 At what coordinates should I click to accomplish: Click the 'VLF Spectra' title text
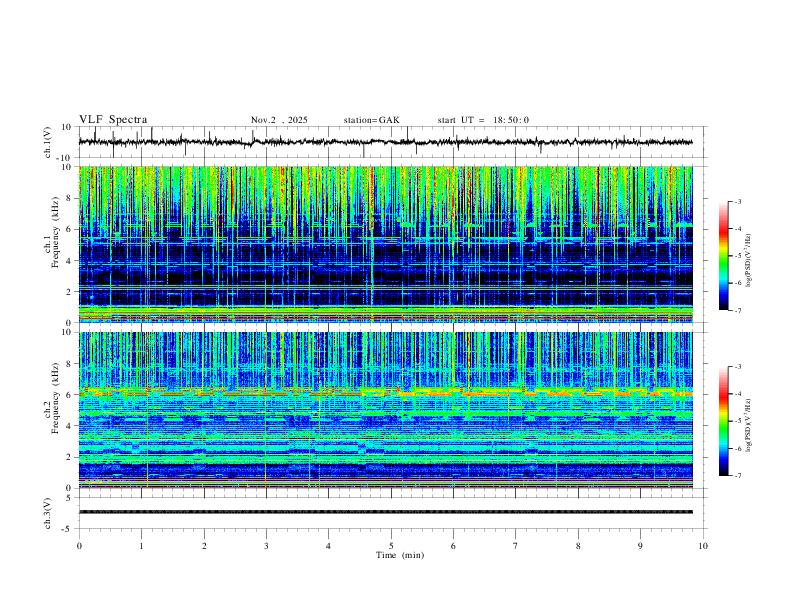point(113,120)
